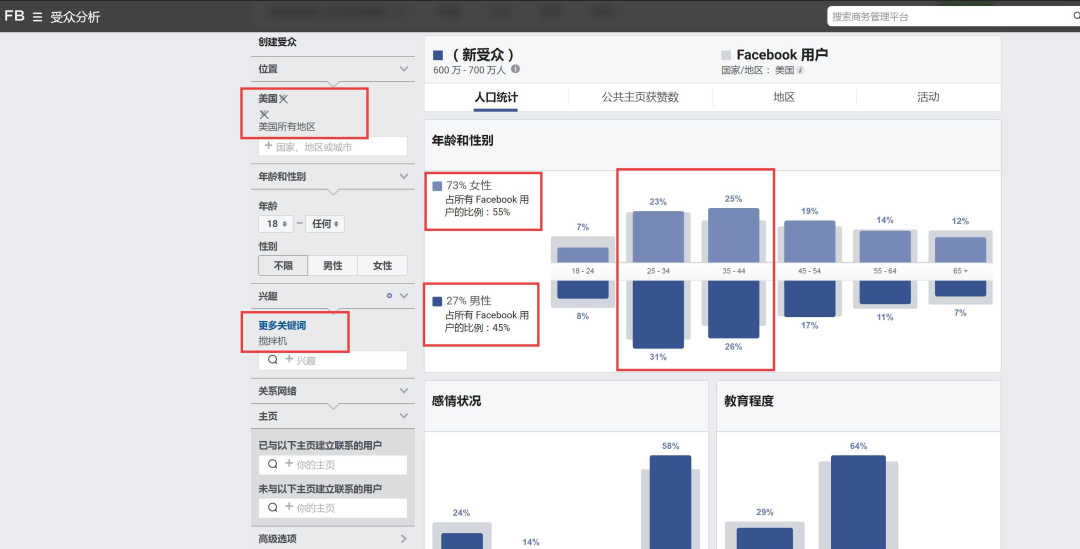Click the 25 - 34 female bar showing 23%
Viewport: 1080px width, 549px height.
pyautogui.click(x=658, y=236)
